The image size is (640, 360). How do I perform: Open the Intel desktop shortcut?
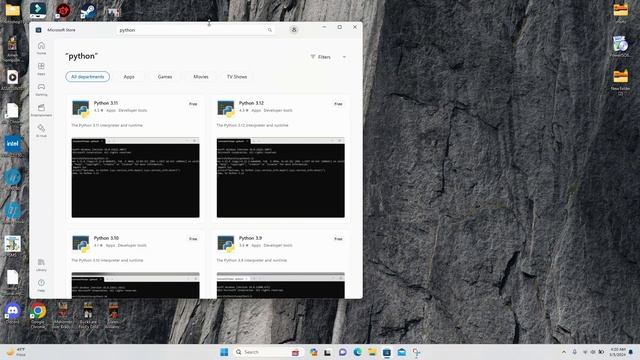(x=13, y=146)
